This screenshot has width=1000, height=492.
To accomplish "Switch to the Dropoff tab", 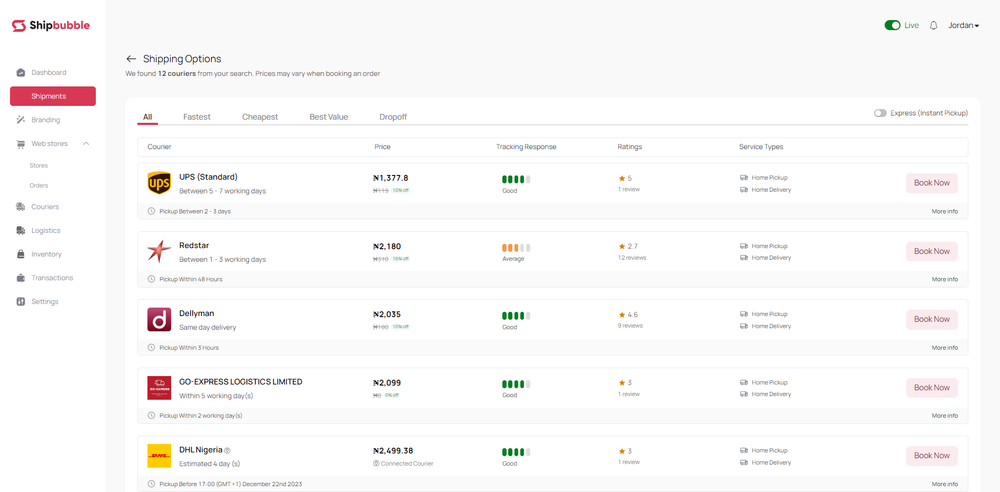I will (x=393, y=117).
